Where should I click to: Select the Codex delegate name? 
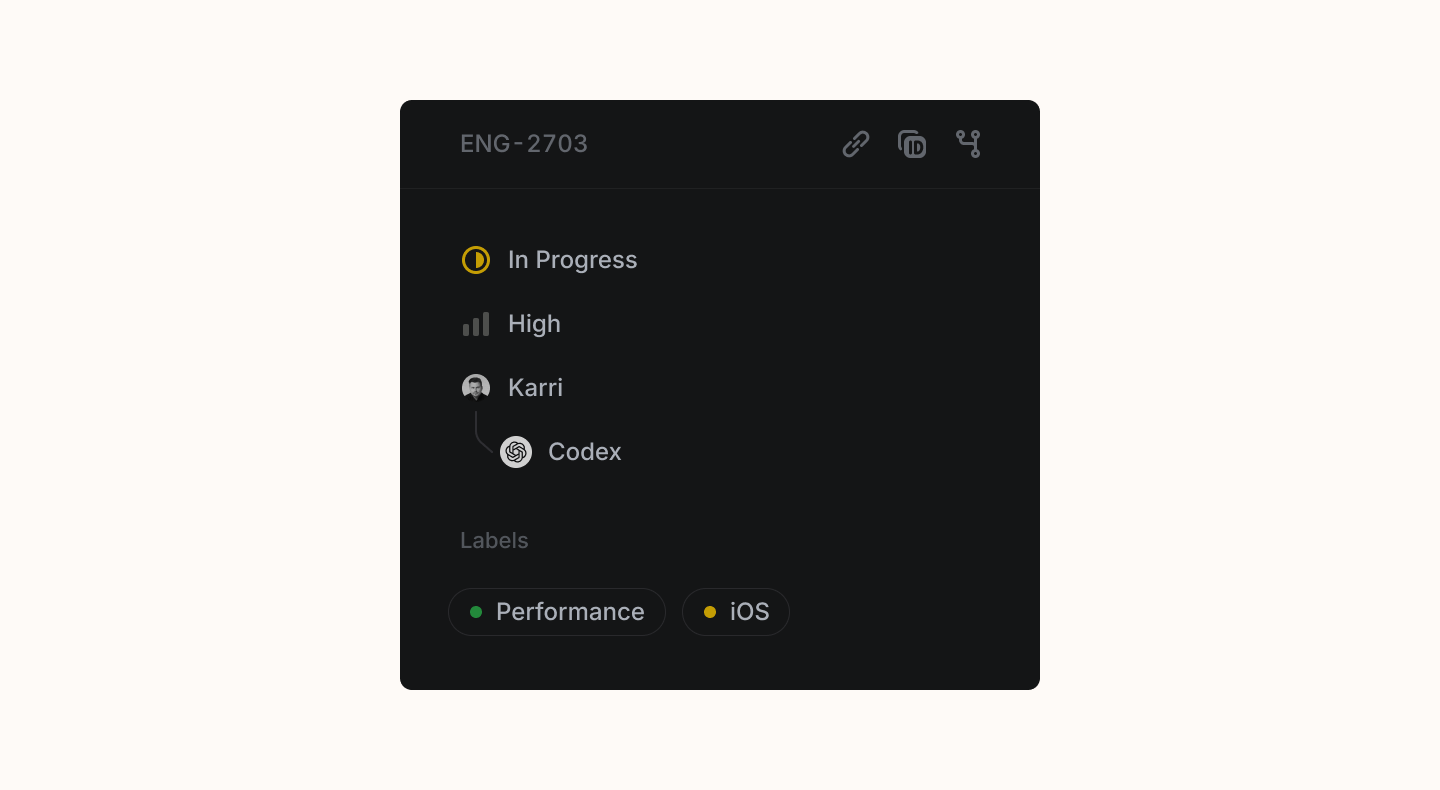coord(585,452)
